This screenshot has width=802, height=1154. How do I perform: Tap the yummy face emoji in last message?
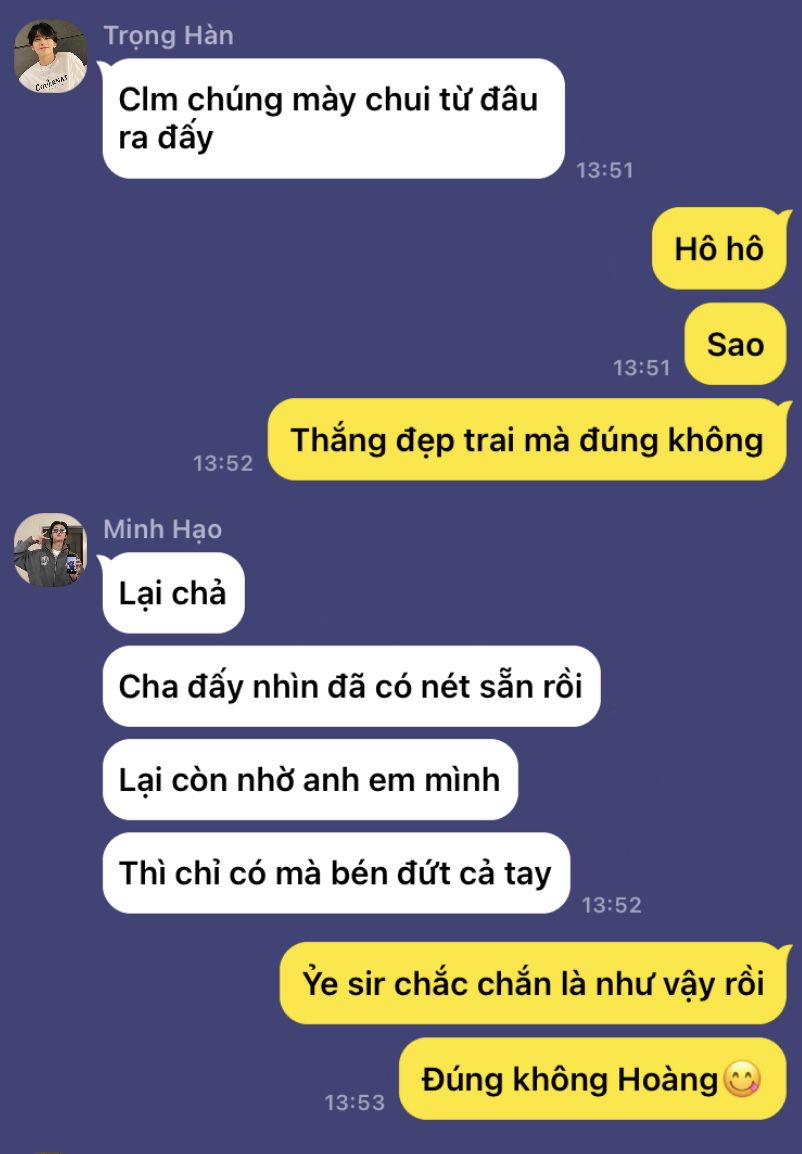742,1080
